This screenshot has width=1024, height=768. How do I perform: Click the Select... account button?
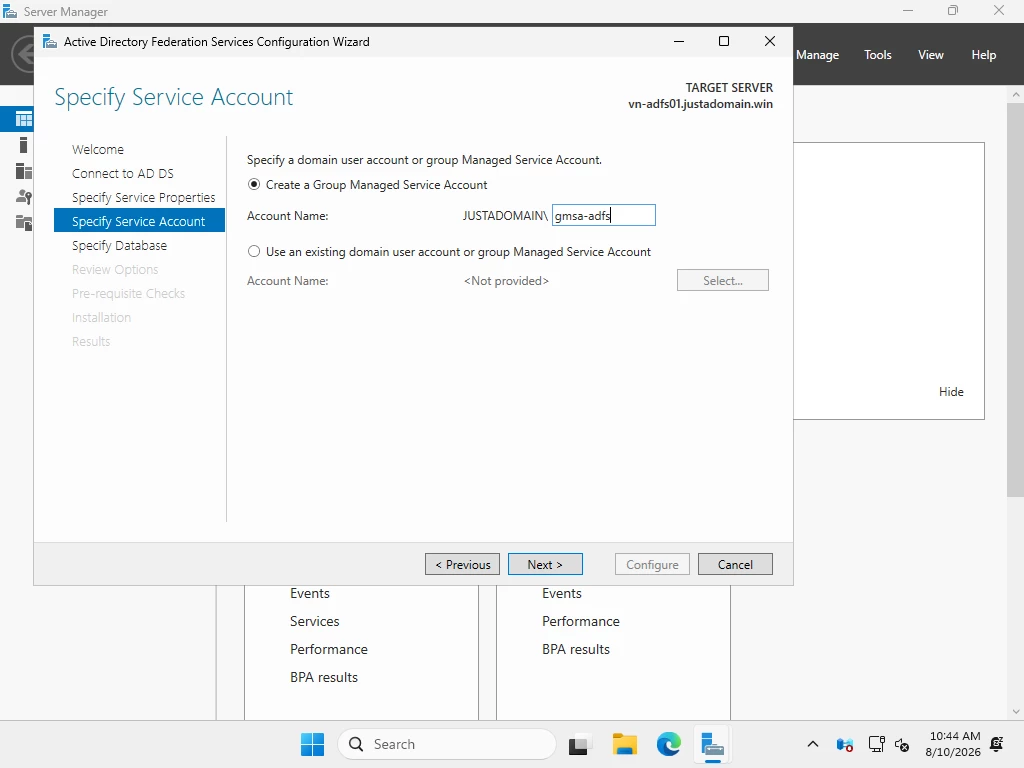(723, 280)
